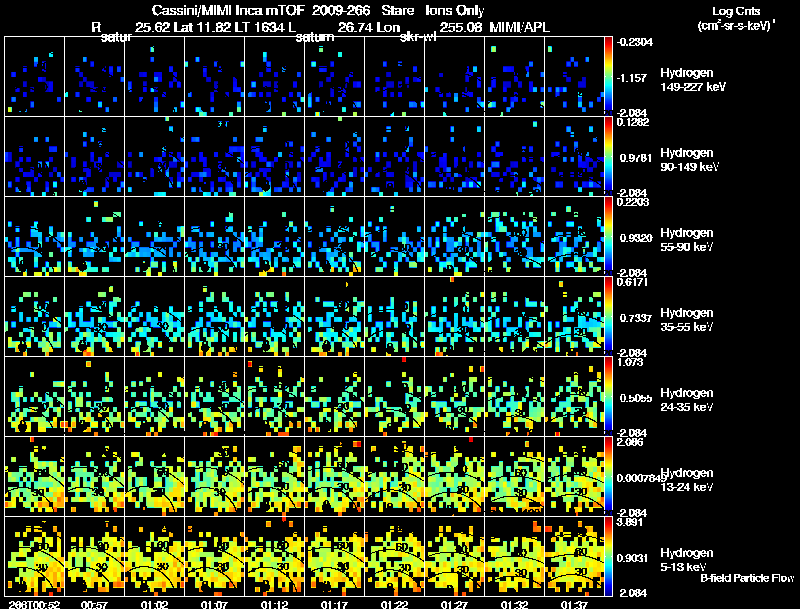Click the color bar of the 24-35 keV row
The width and height of the screenshot is (800, 609).
608,396
